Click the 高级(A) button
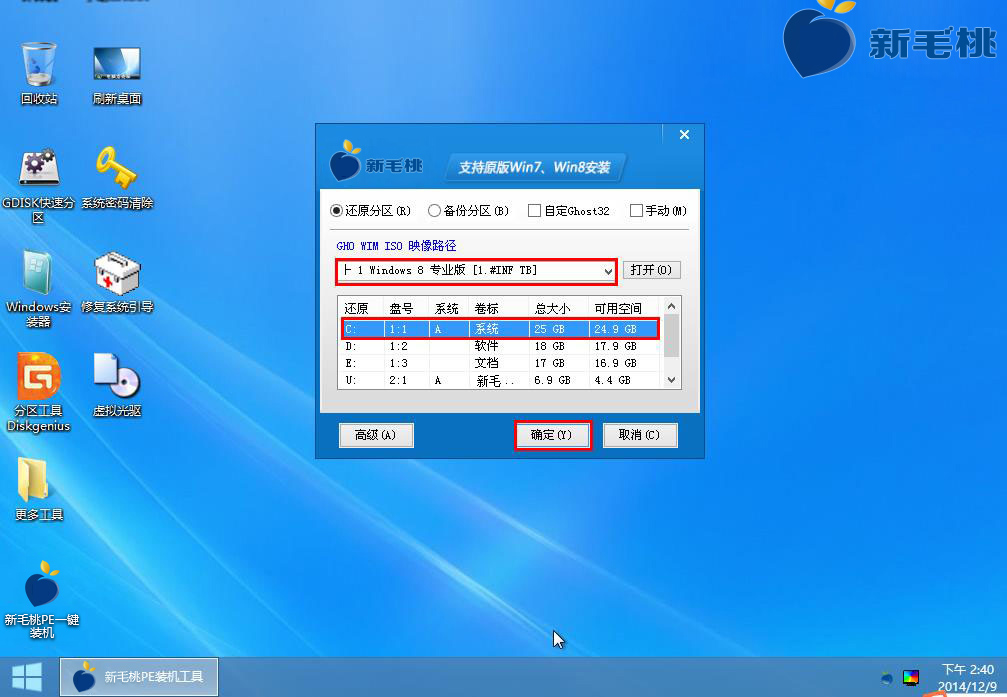This screenshot has height=697, width=1007. (x=376, y=435)
